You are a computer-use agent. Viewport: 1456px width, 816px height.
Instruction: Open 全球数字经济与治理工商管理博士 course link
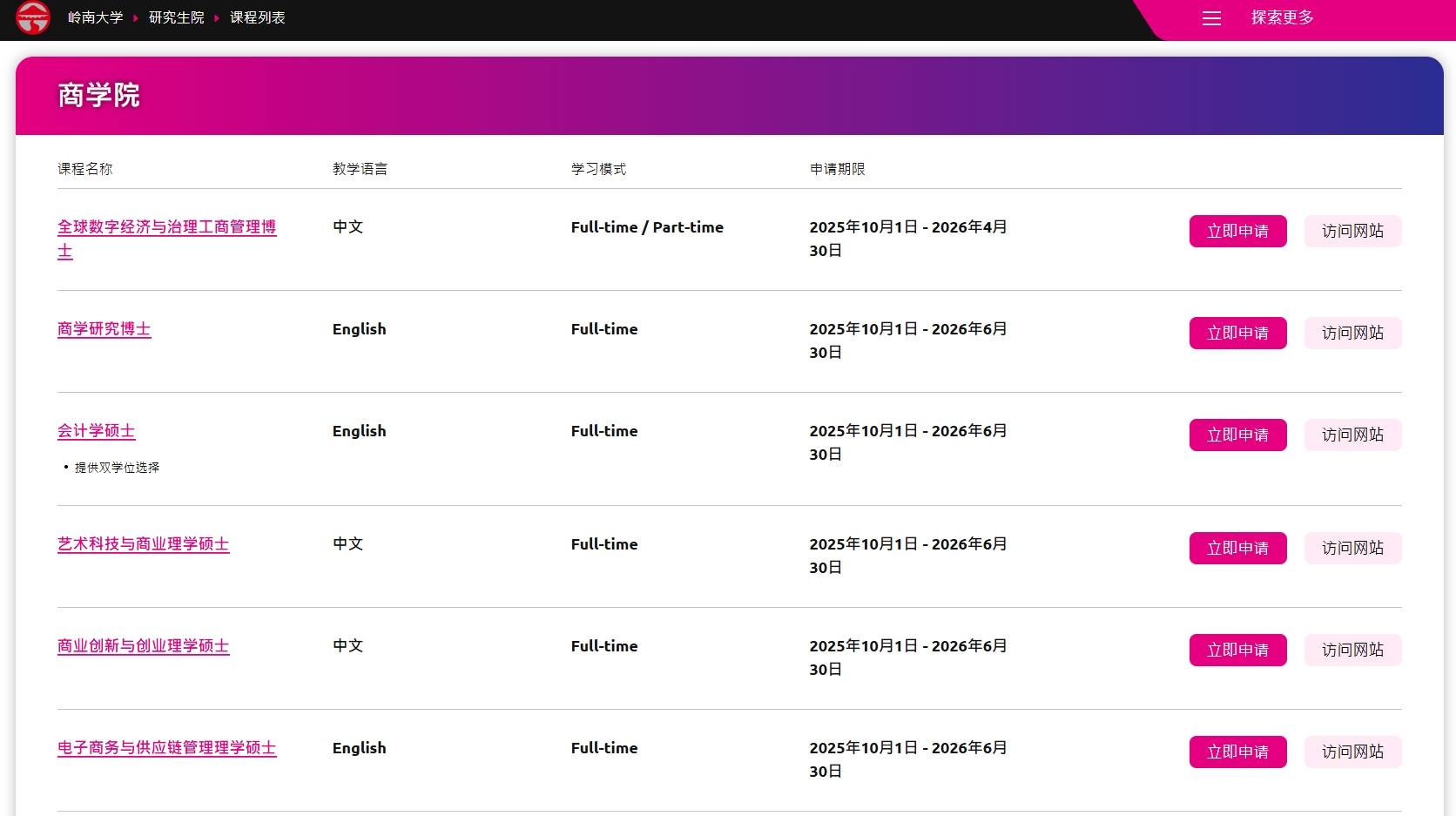point(167,239)
